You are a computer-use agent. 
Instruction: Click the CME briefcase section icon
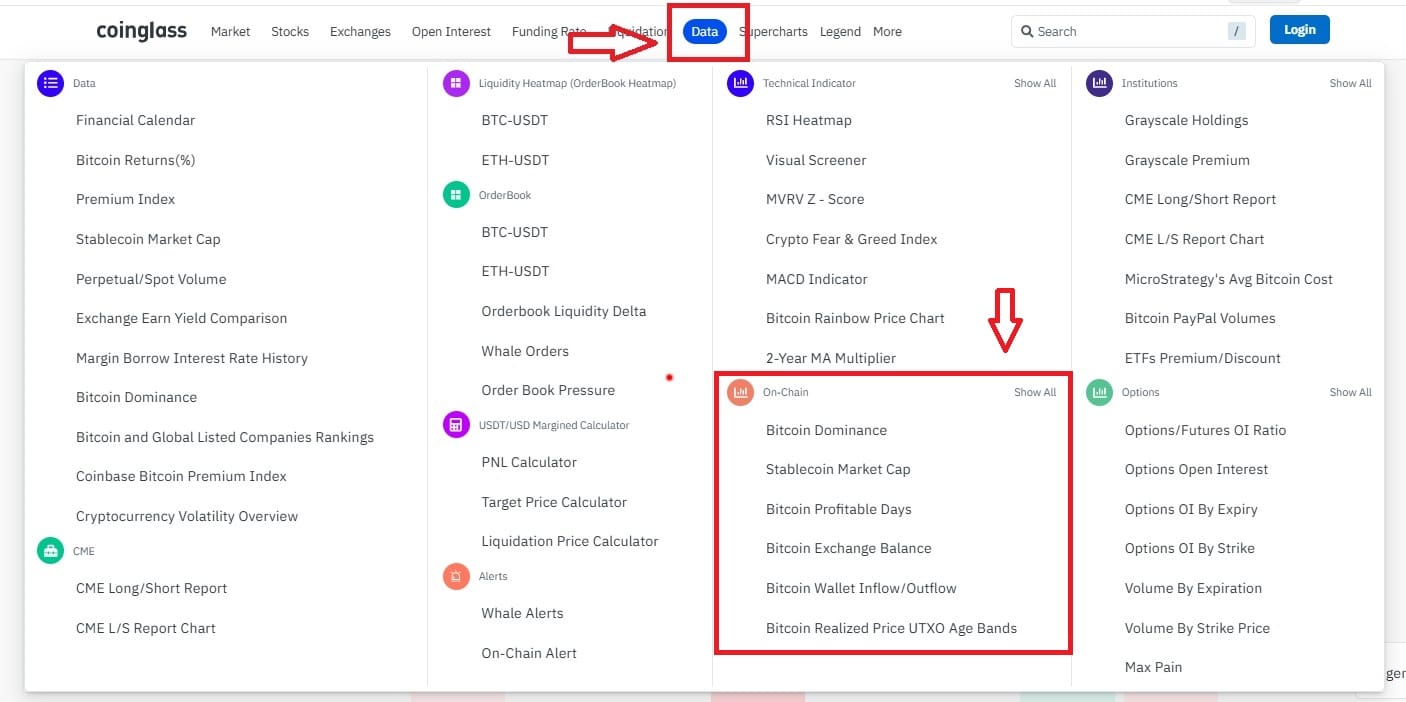click(51, 551)
